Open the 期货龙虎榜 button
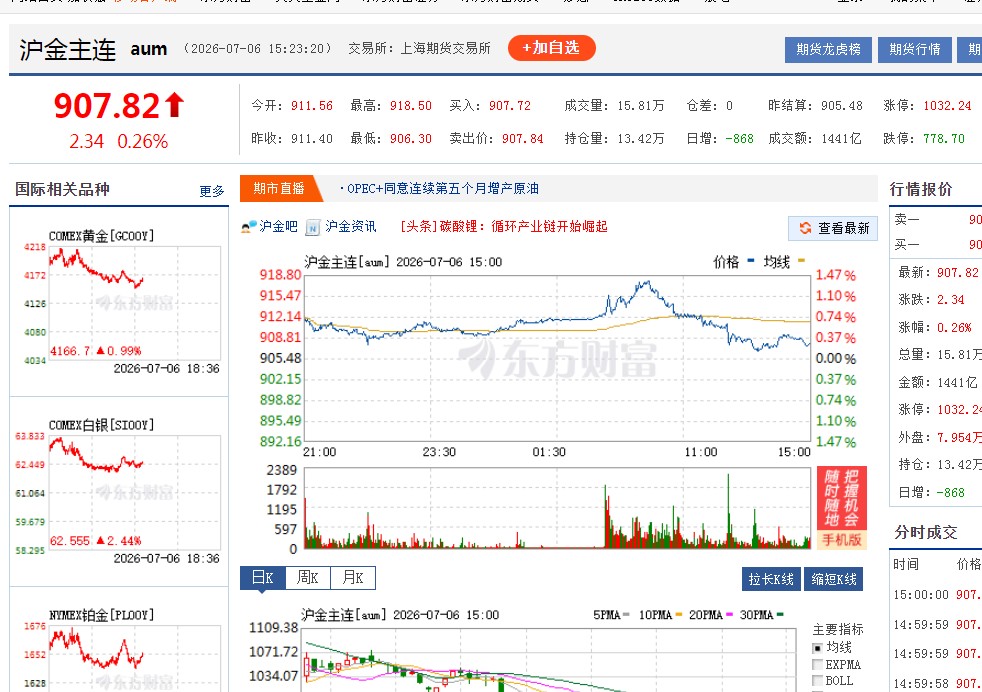This screenshot has width=982, height=692. pos(828,49)
